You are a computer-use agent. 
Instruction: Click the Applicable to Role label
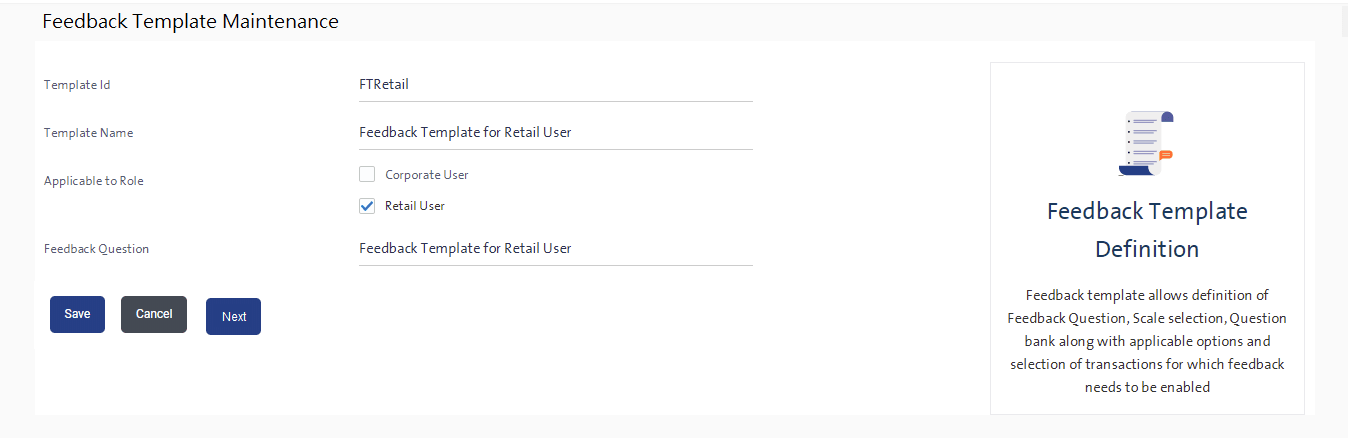[94, 181]
